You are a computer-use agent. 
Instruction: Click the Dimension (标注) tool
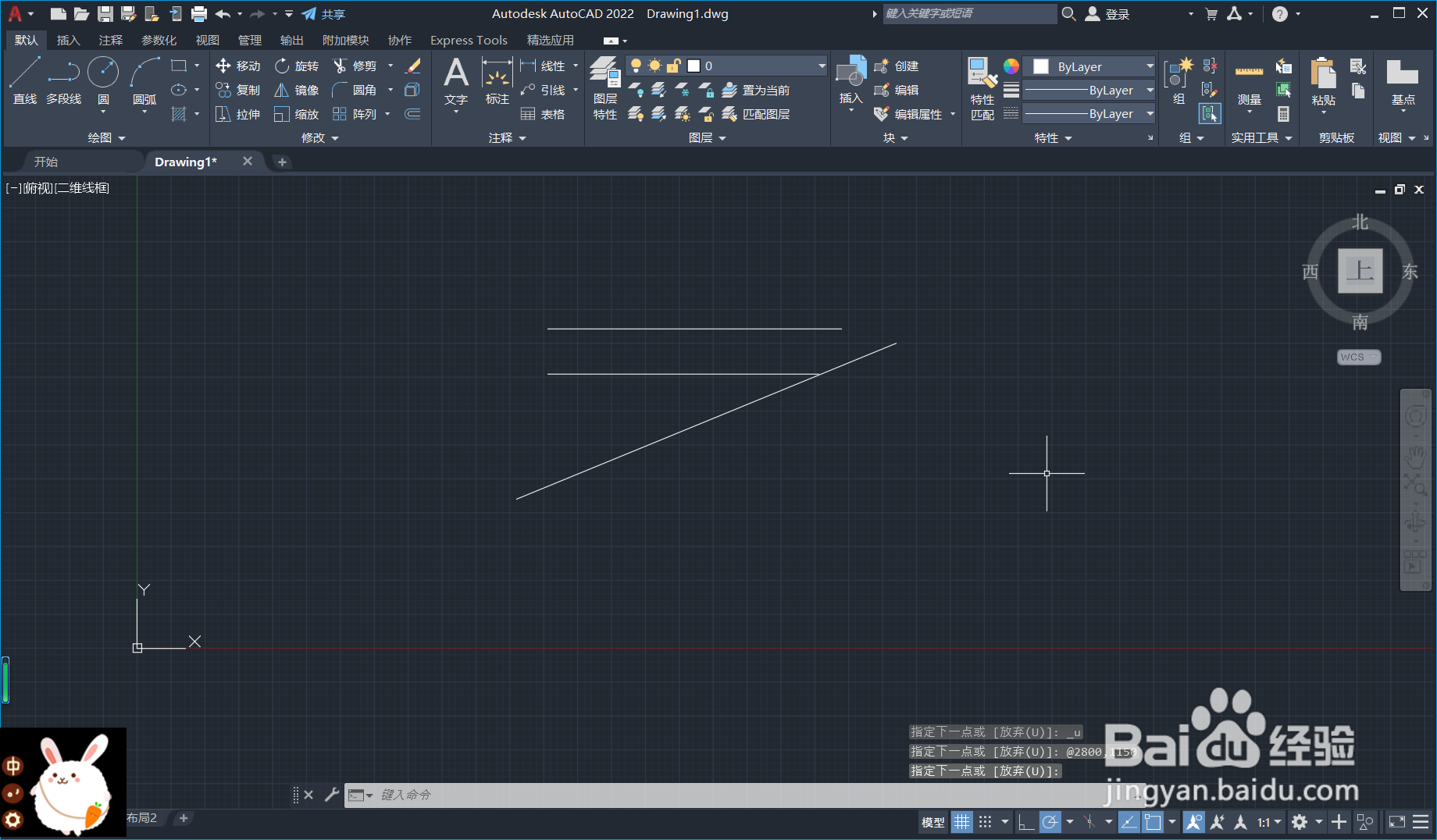[x=497, y=80]
